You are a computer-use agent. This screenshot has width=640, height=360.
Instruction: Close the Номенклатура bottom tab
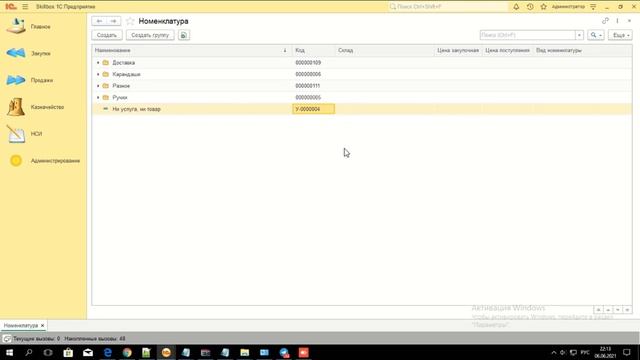(x=42, y=326)
